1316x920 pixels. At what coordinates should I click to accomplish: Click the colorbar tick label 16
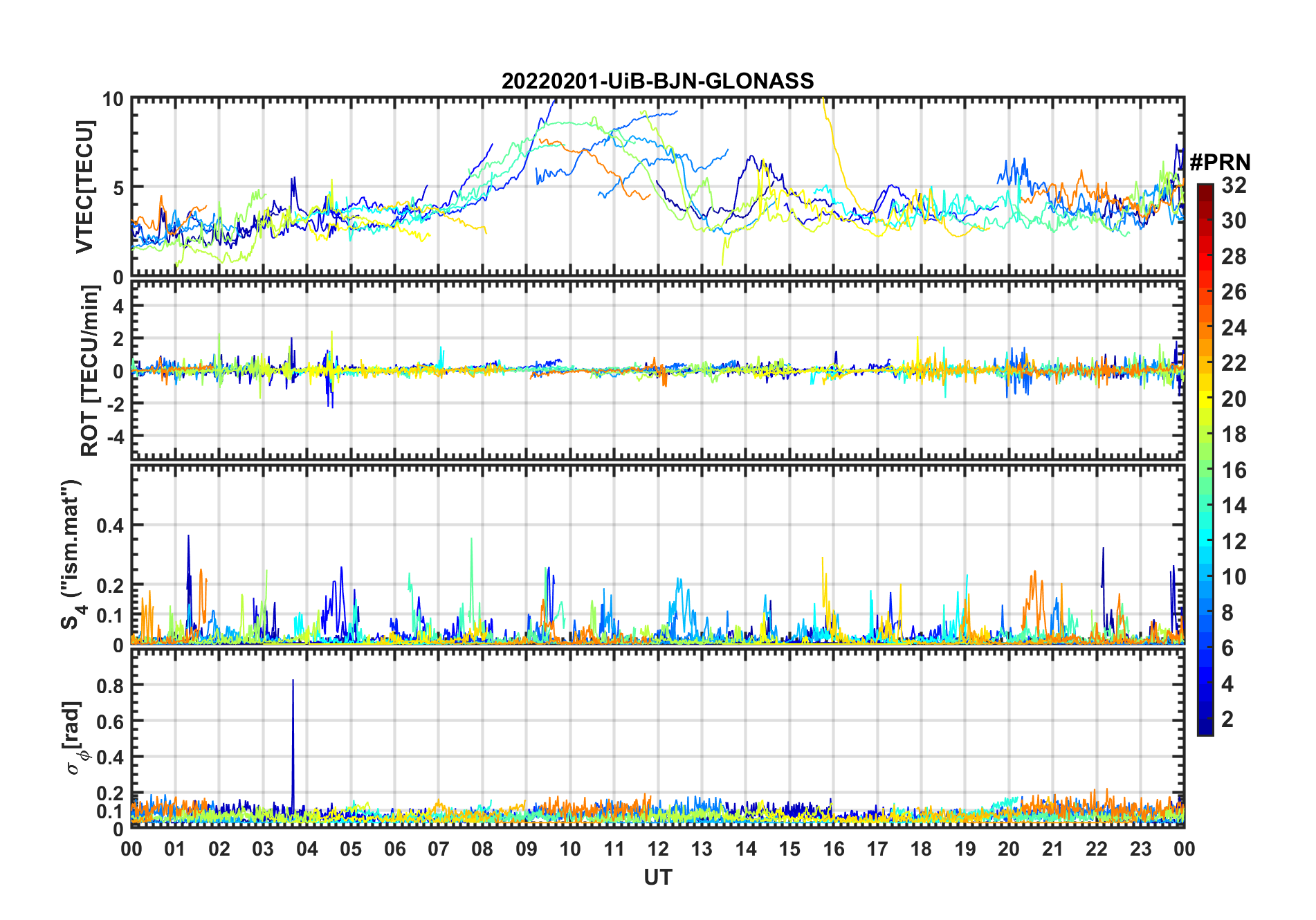point(1234,470)
